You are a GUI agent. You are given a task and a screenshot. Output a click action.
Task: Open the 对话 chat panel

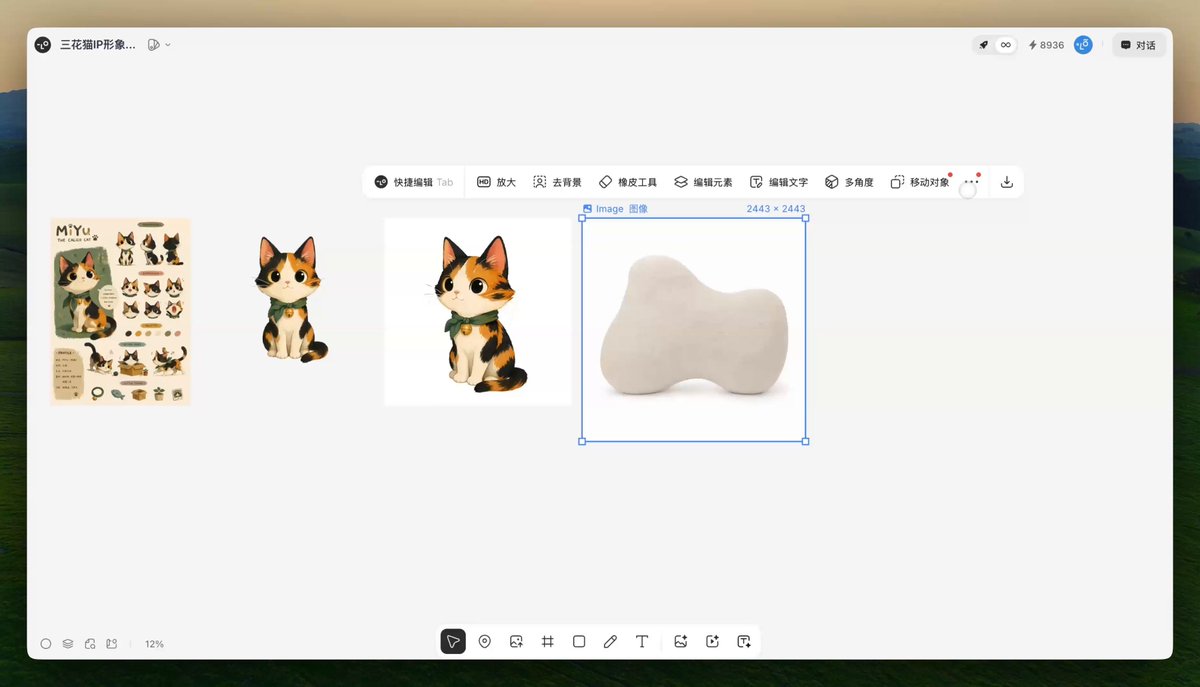click(1138, 45)
